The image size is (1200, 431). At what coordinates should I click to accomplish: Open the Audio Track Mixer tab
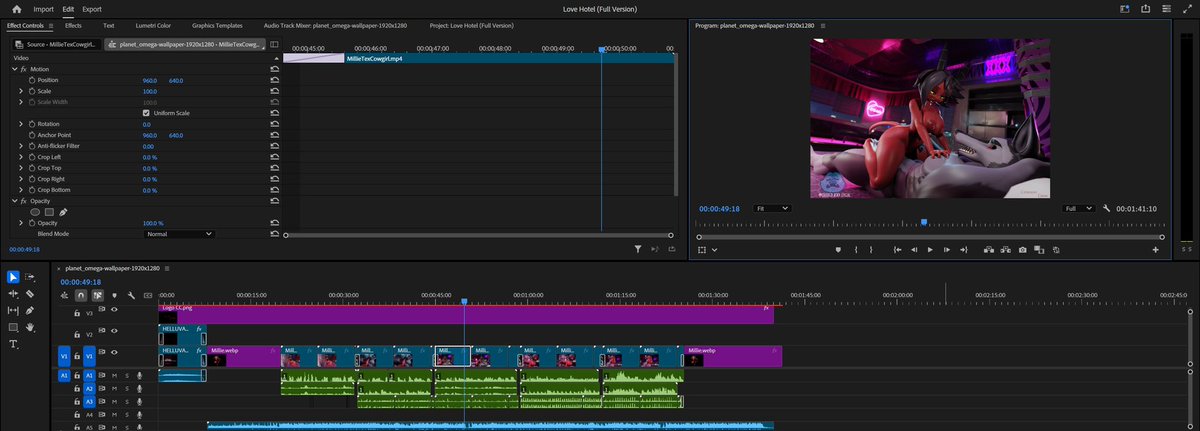click(334, 24)
